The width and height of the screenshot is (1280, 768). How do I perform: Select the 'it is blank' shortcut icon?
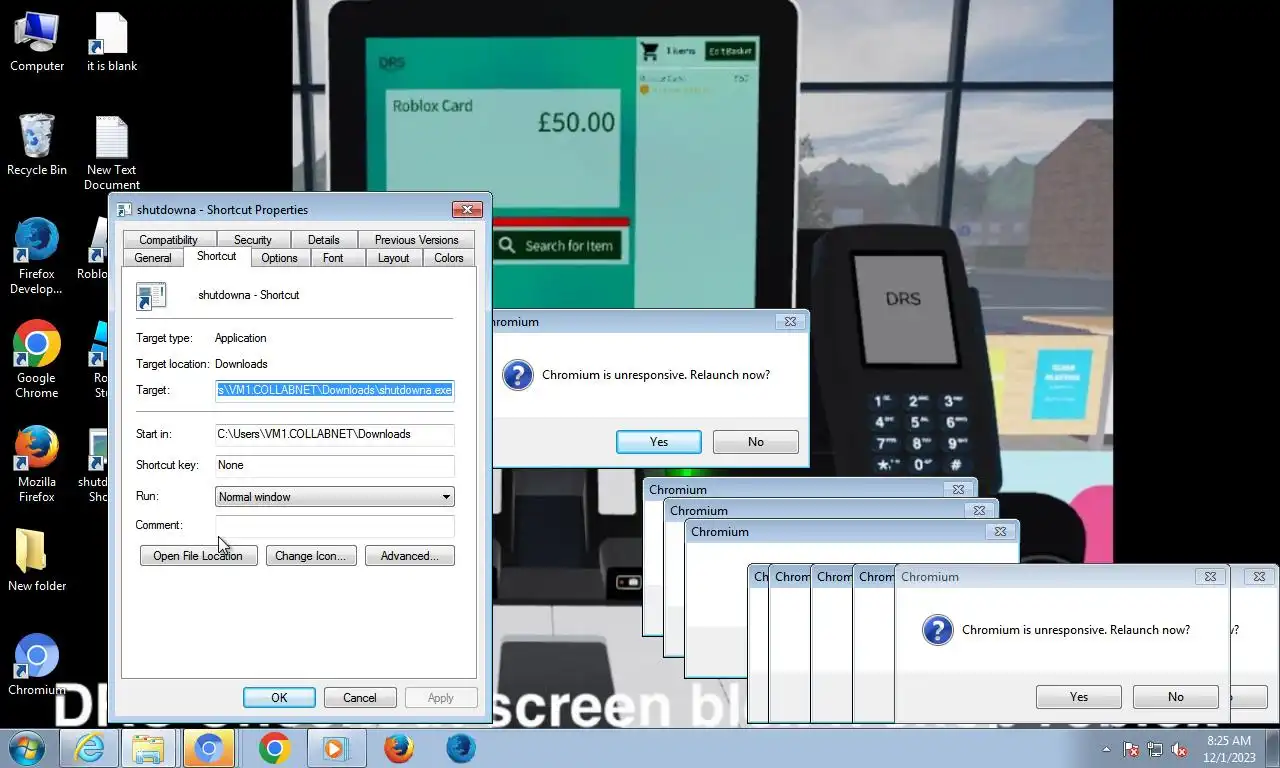click(112, 42)
